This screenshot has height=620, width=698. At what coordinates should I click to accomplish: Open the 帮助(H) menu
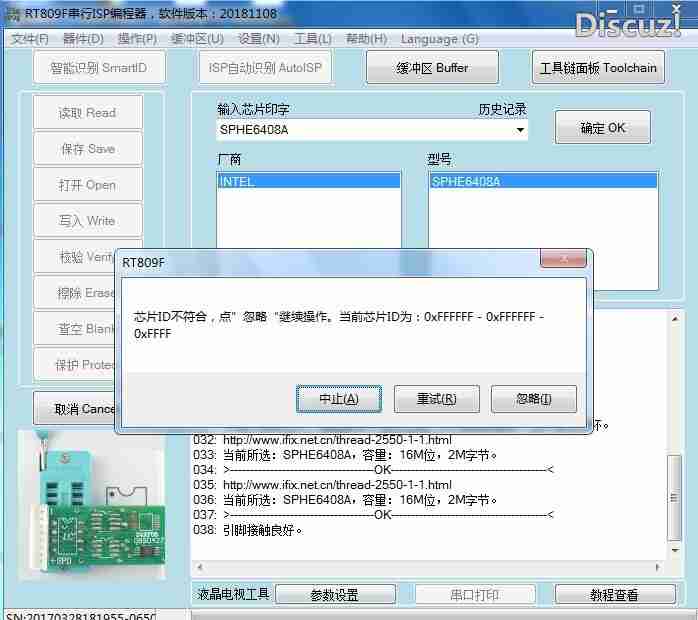[x=366, y=39]
